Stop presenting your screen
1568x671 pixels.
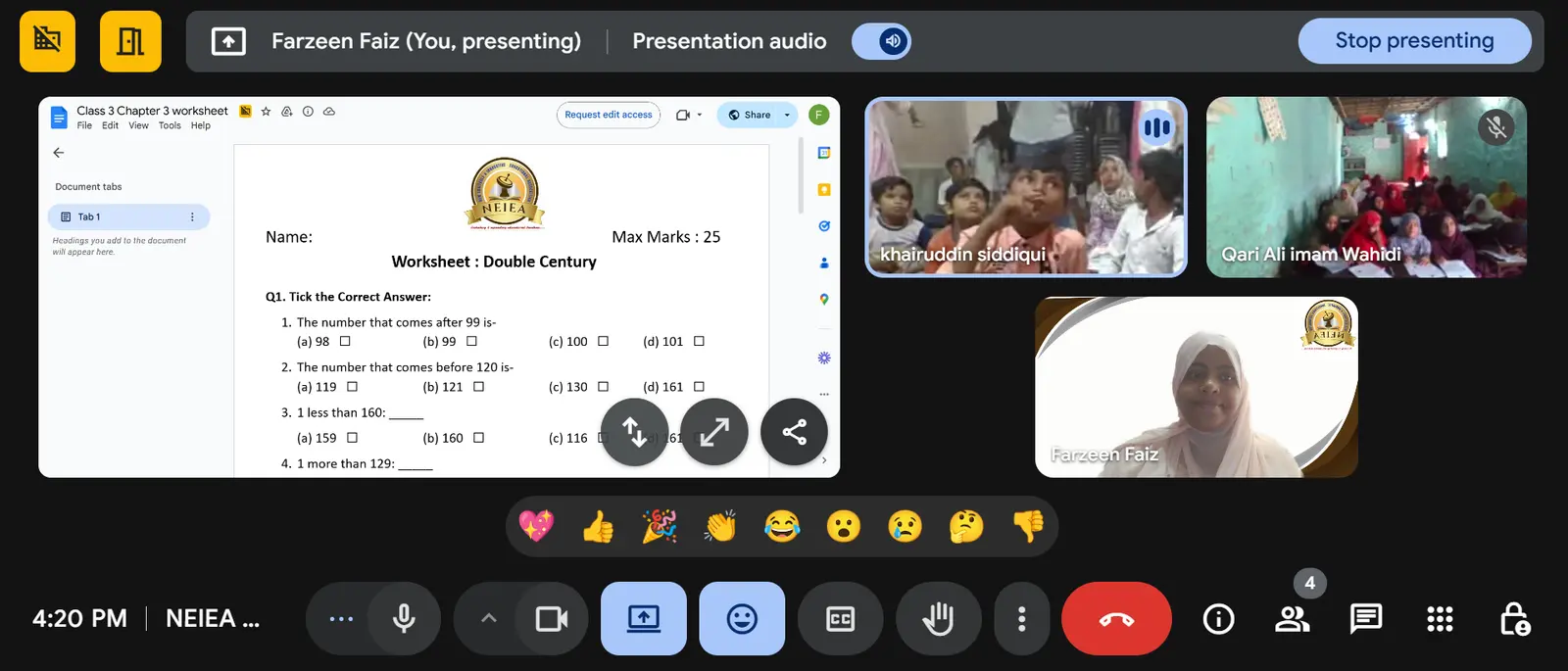pyautogui.click(x=1414, y=41)
